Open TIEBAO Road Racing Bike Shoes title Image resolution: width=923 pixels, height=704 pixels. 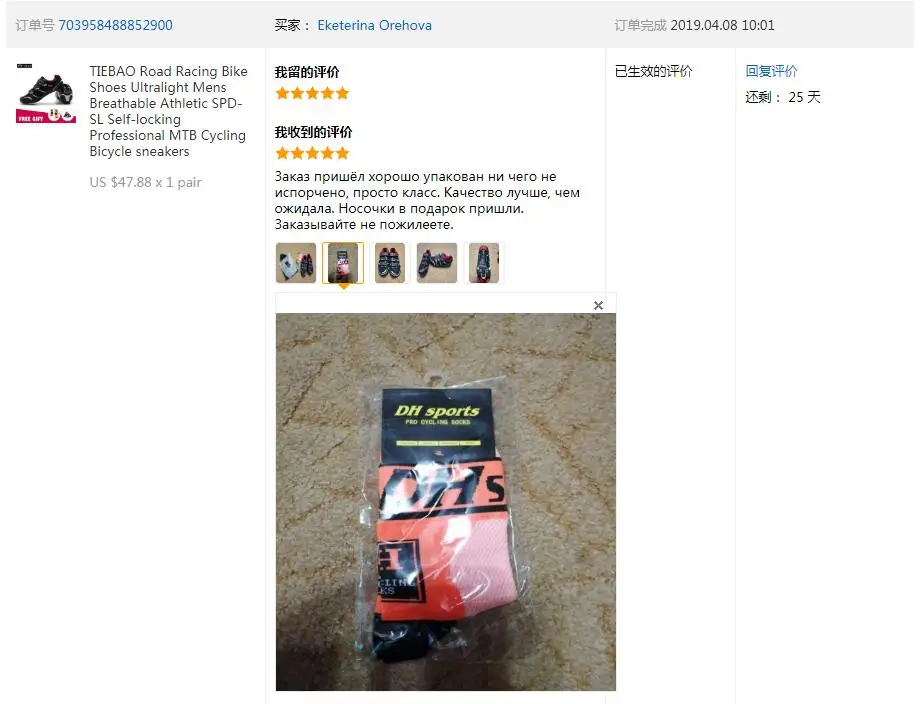(x=168, y=111)
